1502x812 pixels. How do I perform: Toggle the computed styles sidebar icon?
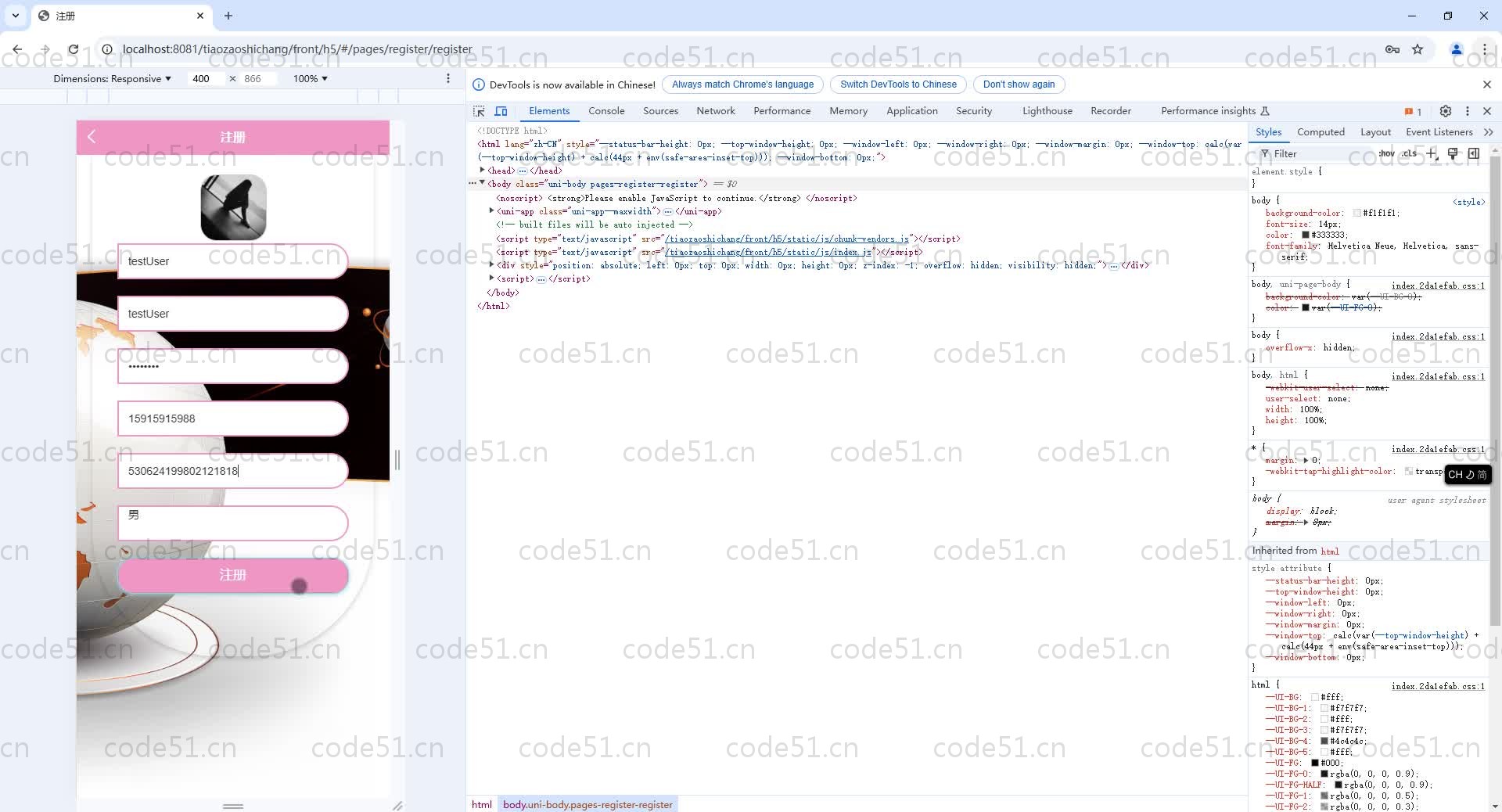(x=1474, y=153)
